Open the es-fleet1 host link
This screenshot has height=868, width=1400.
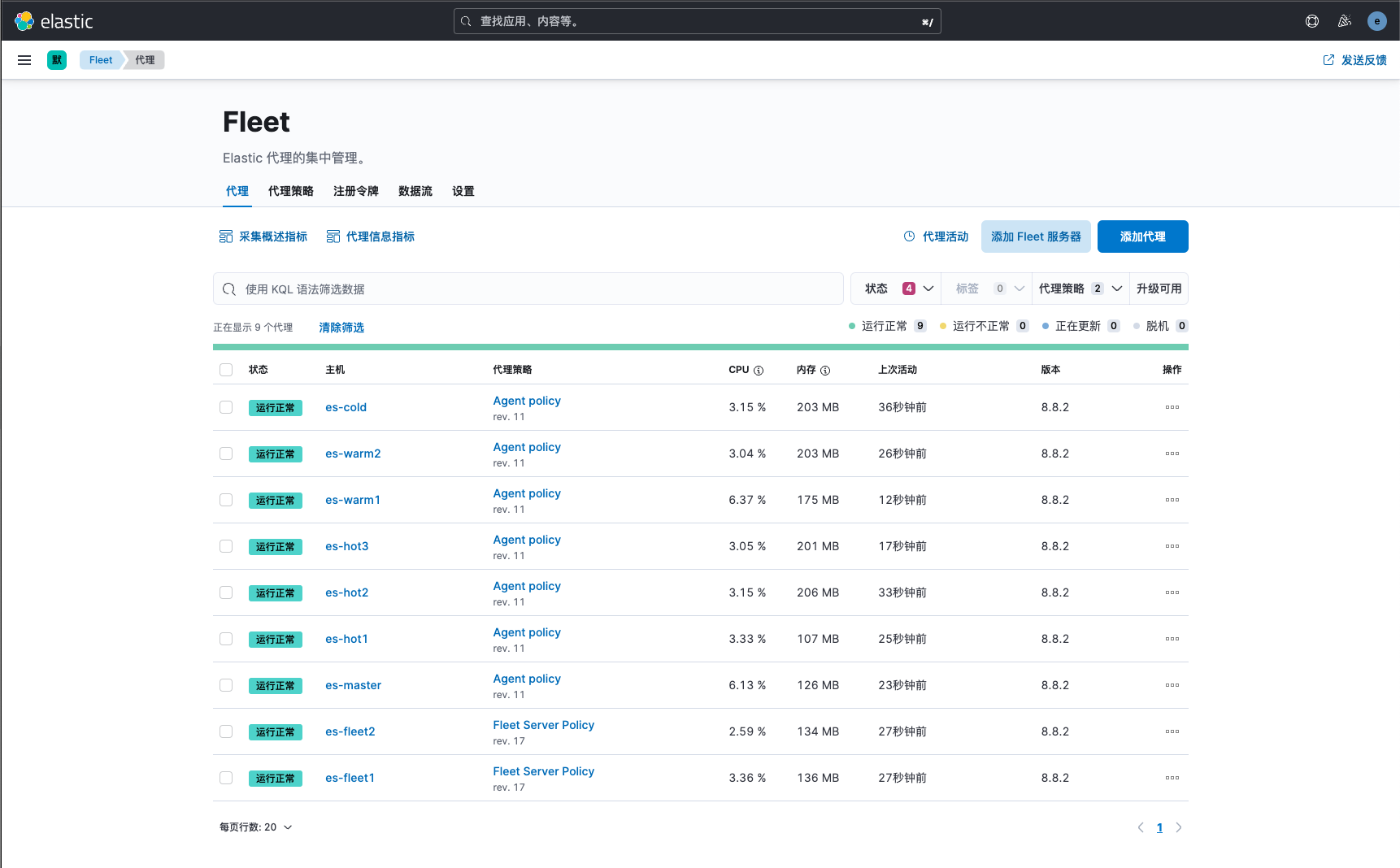pyautogui.click(x=350, y=778)
